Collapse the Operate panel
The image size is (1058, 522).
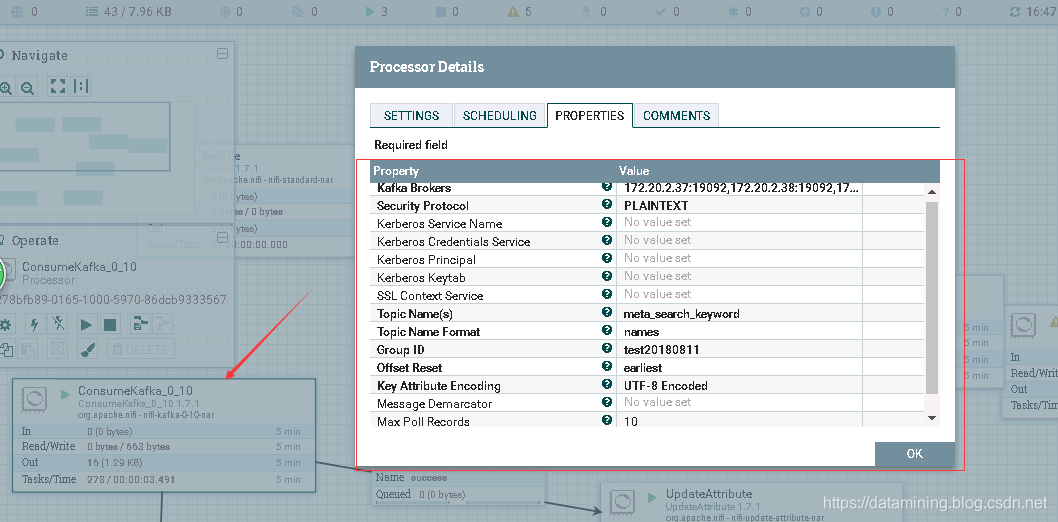222,237
